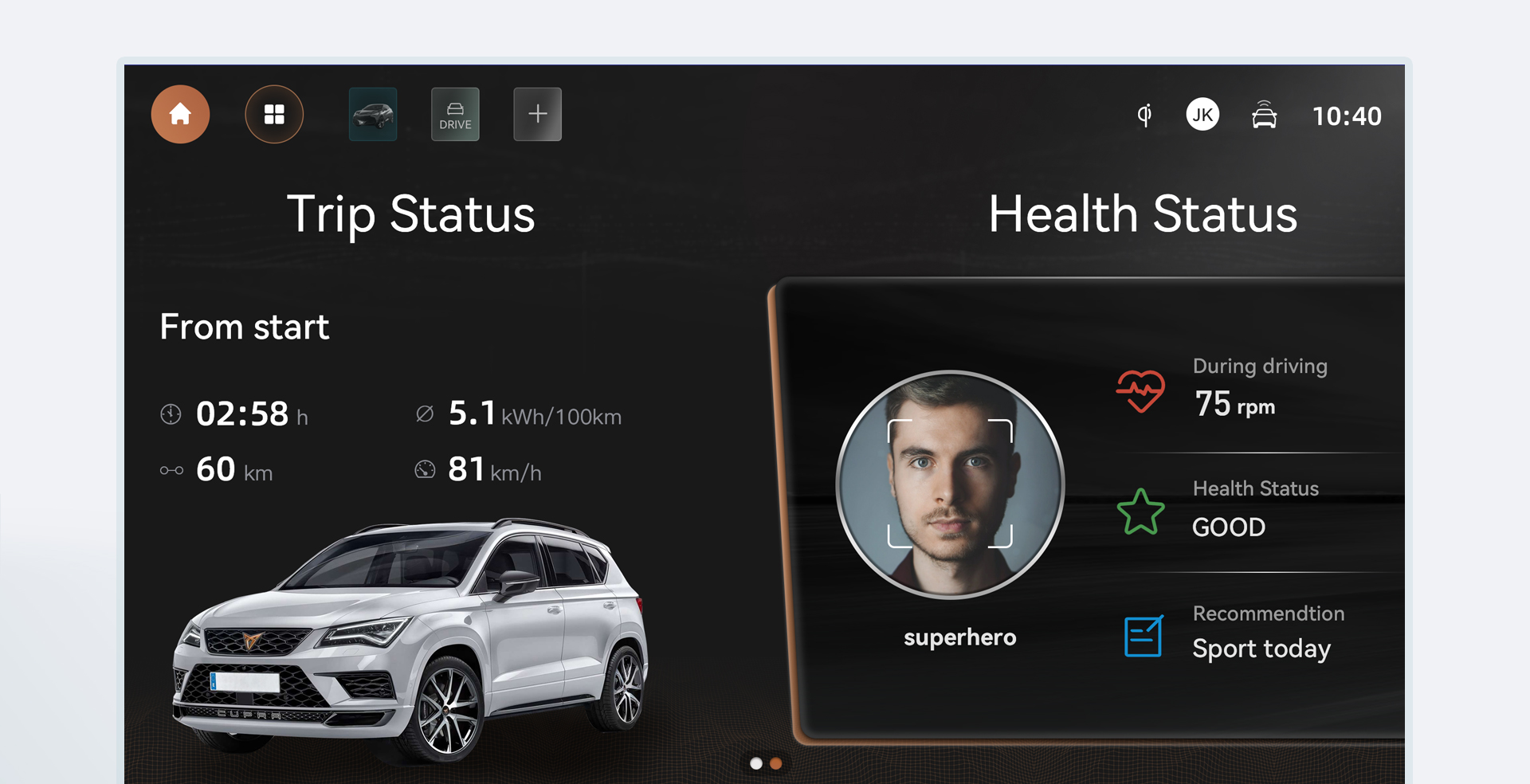Click the heart rate monitor icon
This screenshot has width=1530, height=784.
pyautogui.click(x=1140, y=391)
